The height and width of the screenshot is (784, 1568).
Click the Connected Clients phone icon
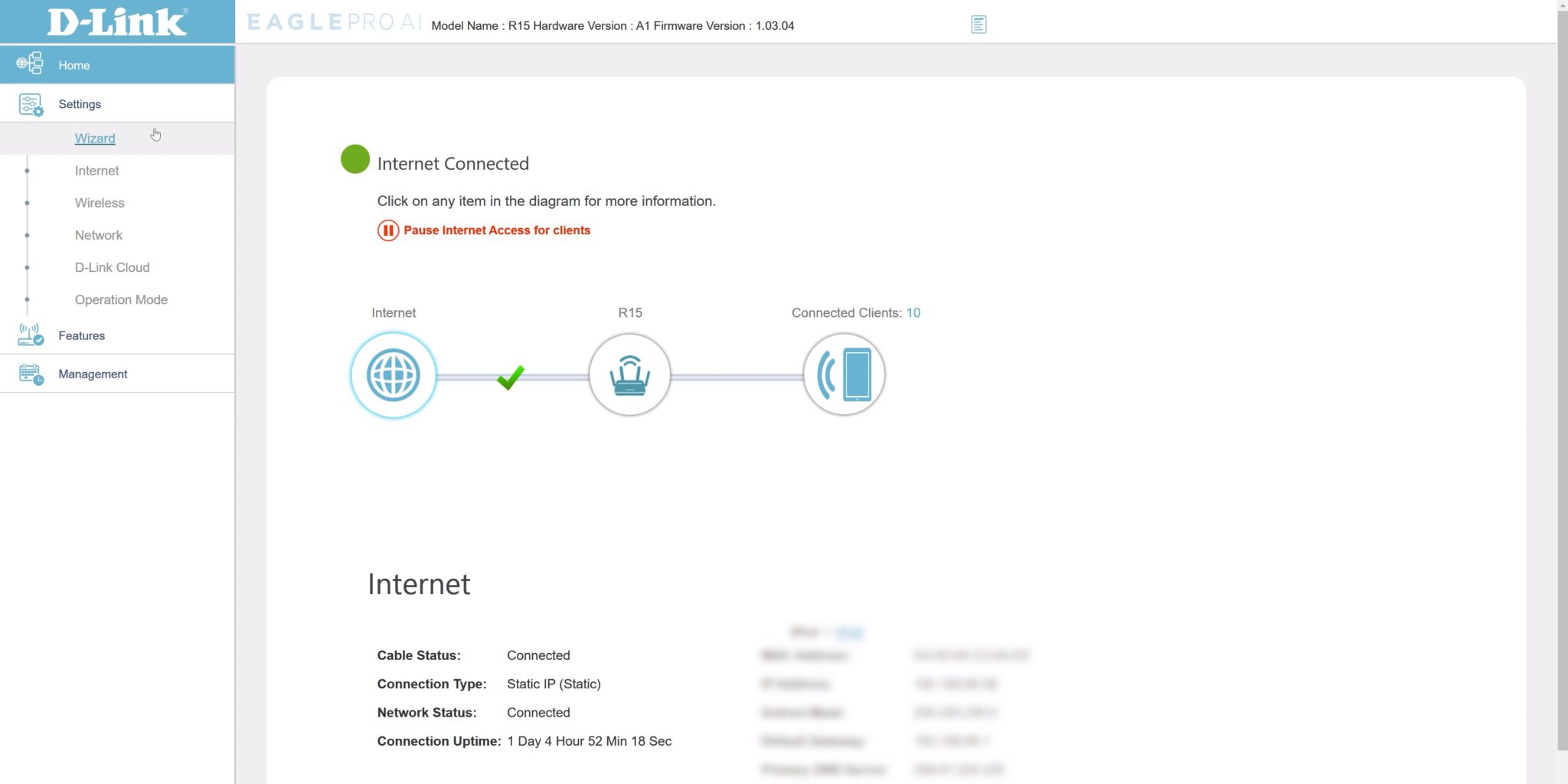[x=844, y=374]
